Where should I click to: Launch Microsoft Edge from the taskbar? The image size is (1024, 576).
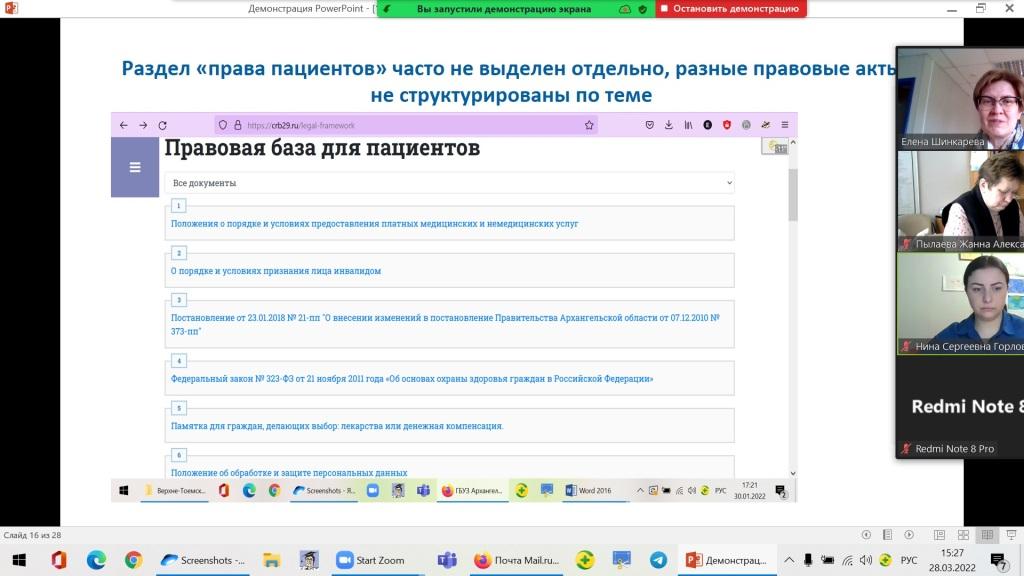[96, 560]
